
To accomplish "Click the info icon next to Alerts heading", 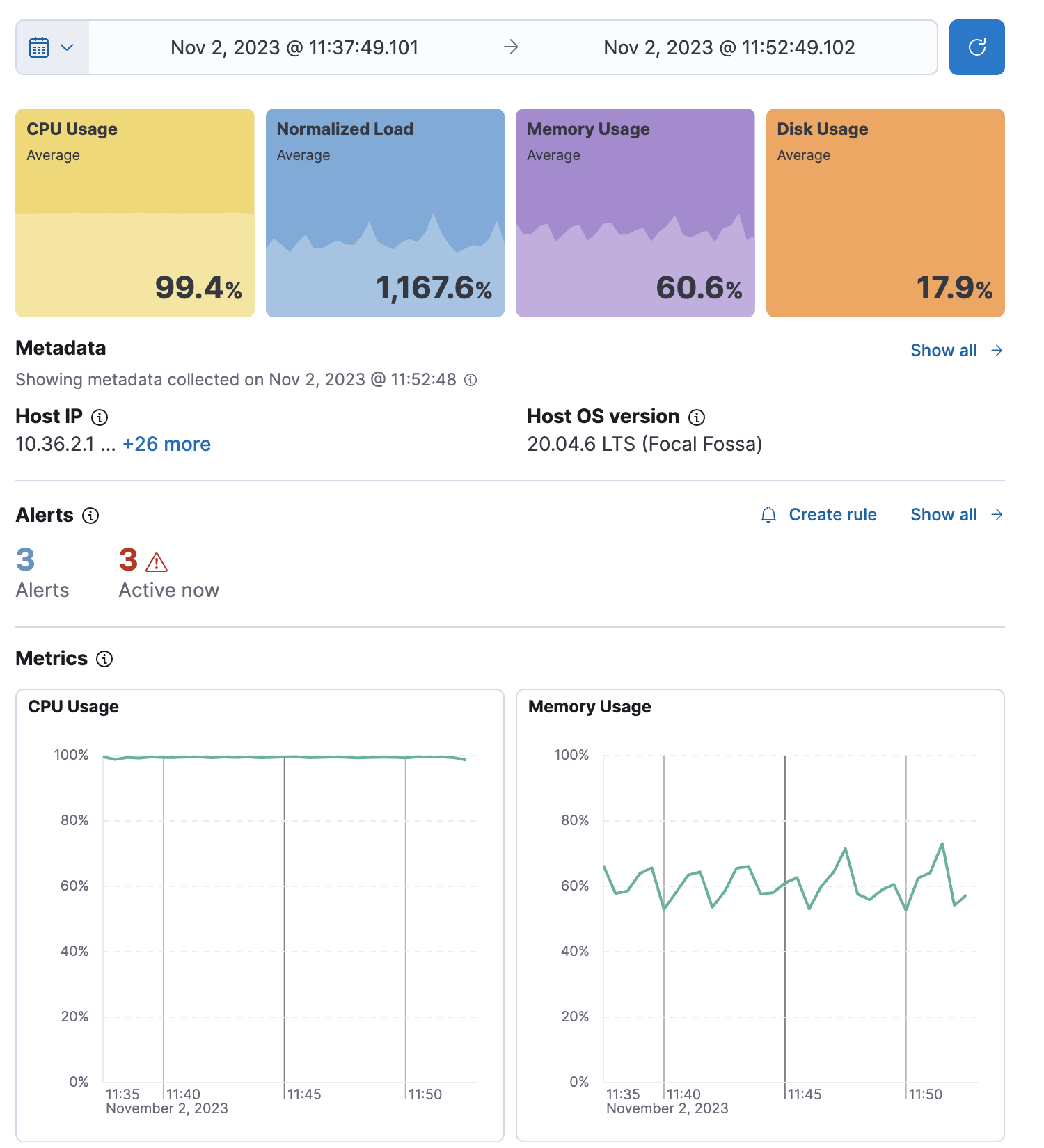I will [x=90, y=516].
